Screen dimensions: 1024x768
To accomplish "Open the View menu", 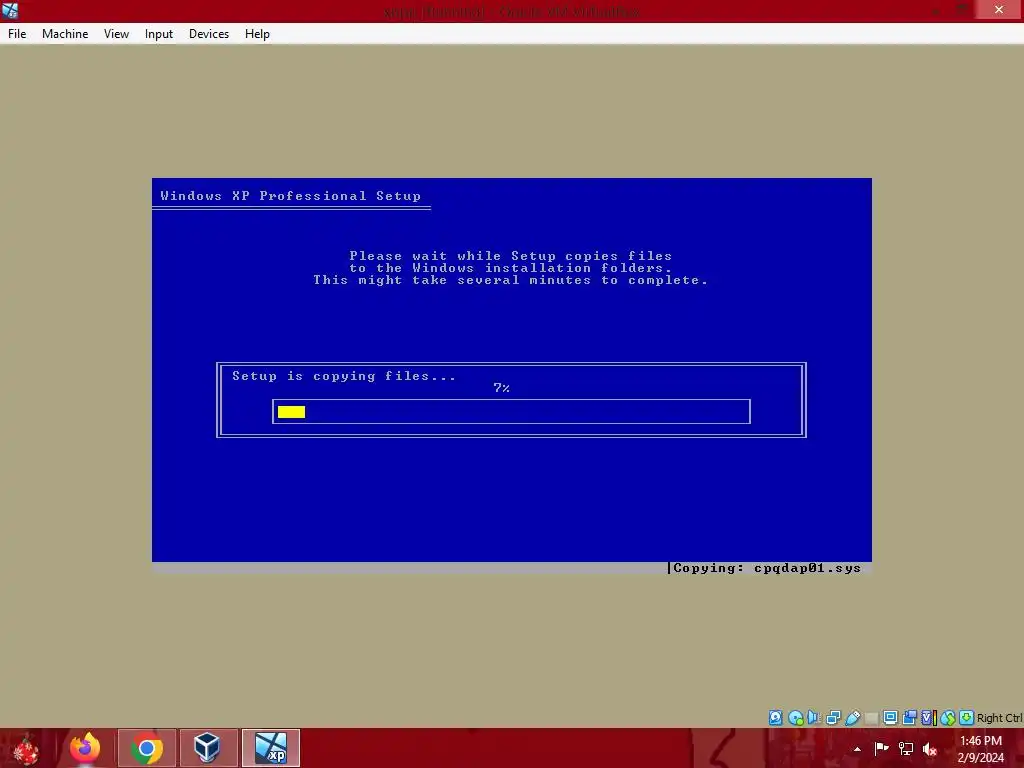I will (116, 34).
